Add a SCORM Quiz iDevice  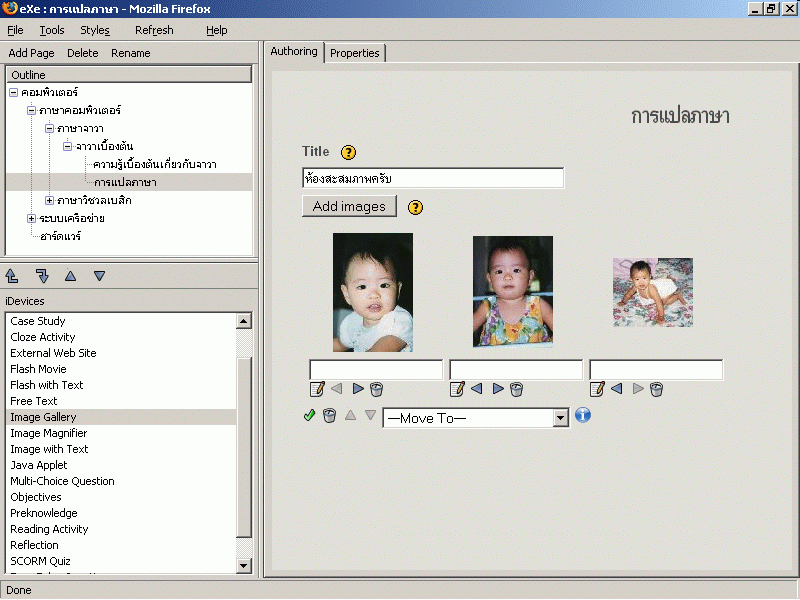point(40,561)
